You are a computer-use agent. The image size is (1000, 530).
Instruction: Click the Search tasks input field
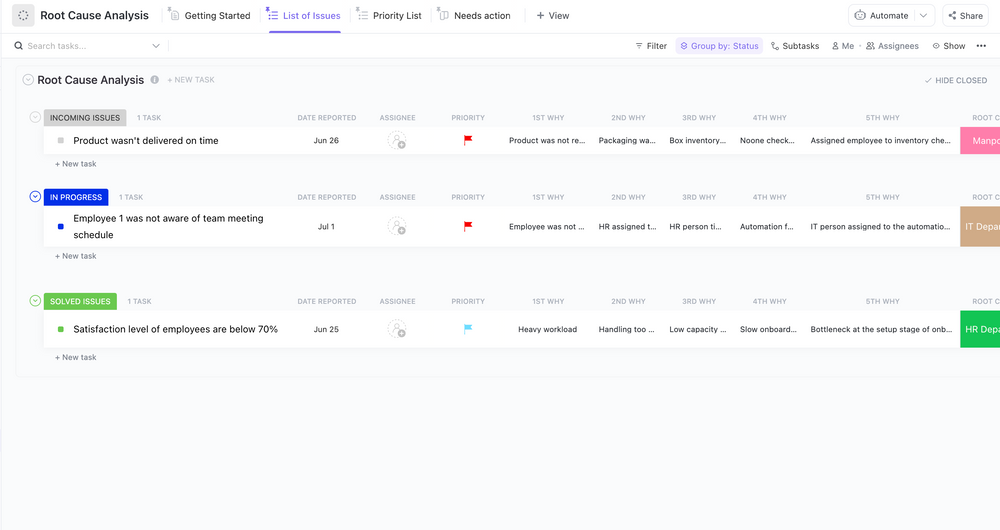[x=85, y=46]
